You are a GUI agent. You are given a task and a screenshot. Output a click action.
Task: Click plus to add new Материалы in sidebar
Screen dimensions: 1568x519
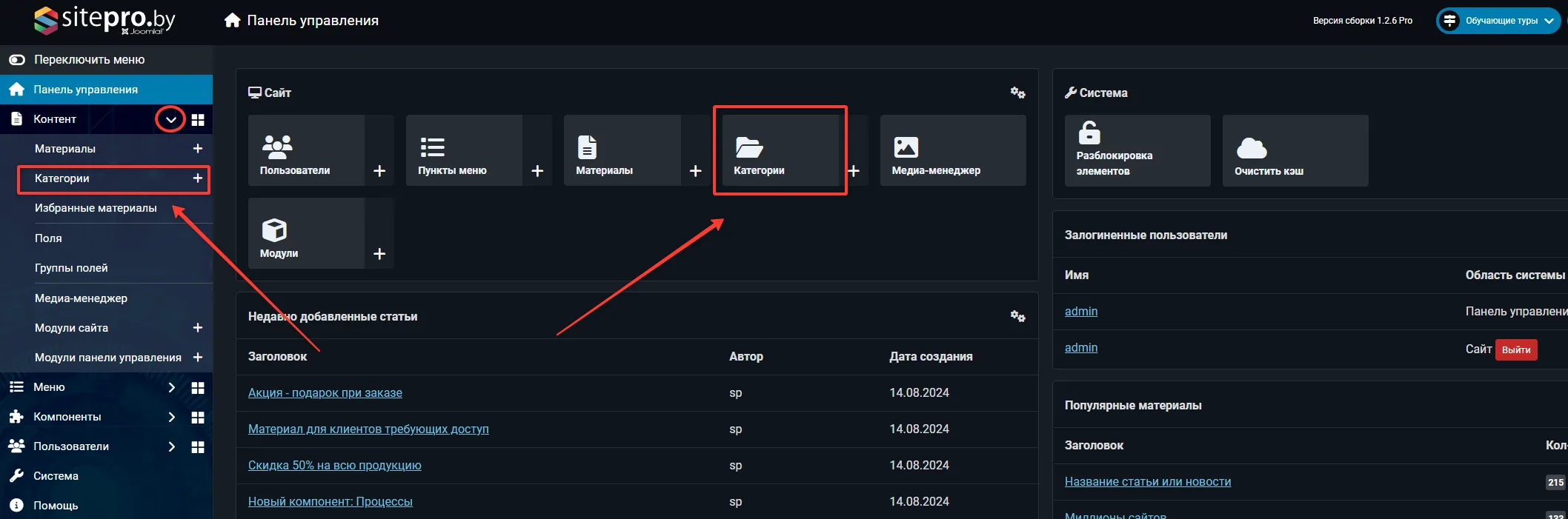coord(198,149)
